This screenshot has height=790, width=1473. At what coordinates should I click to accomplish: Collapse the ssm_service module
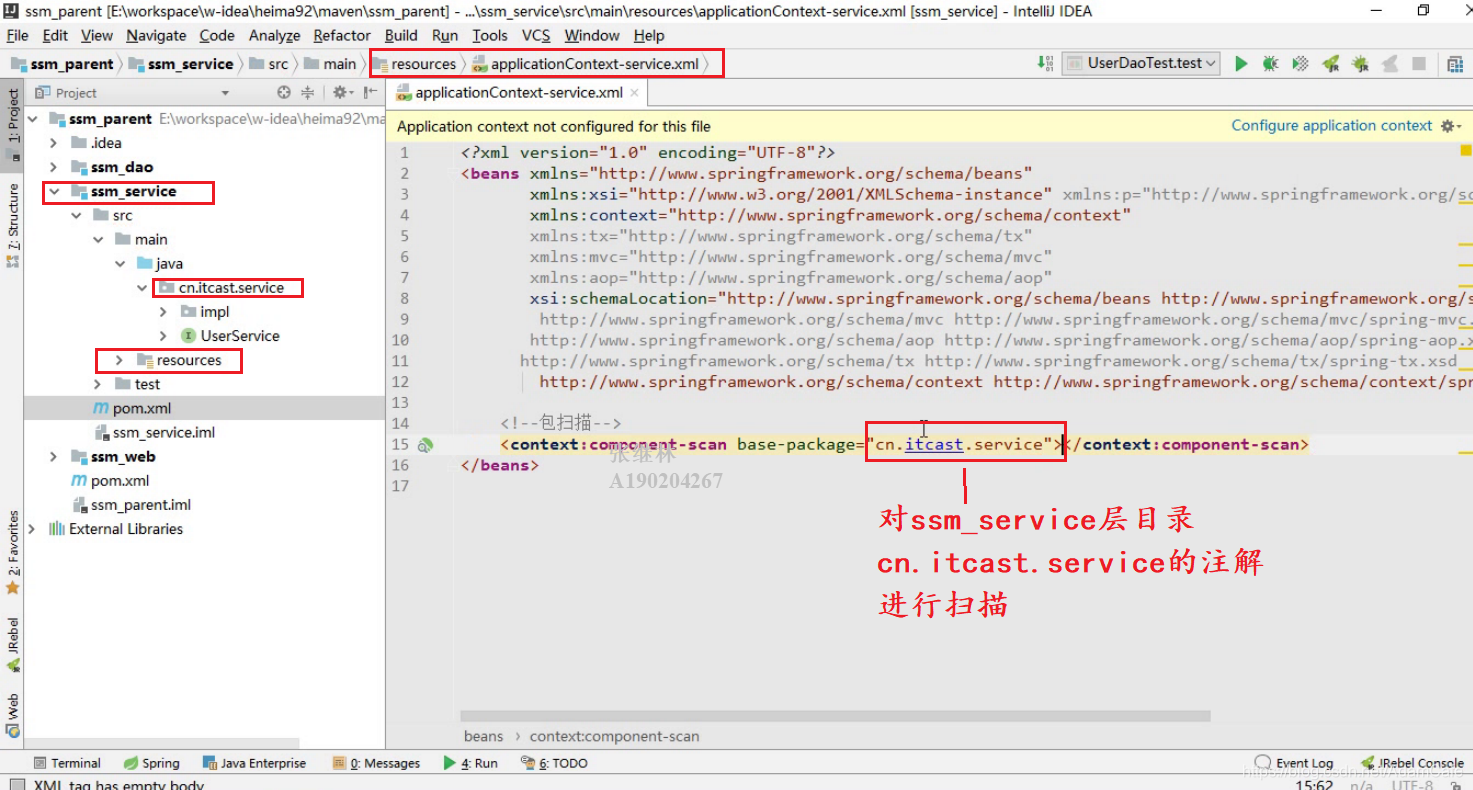click(x=54, y=191)
